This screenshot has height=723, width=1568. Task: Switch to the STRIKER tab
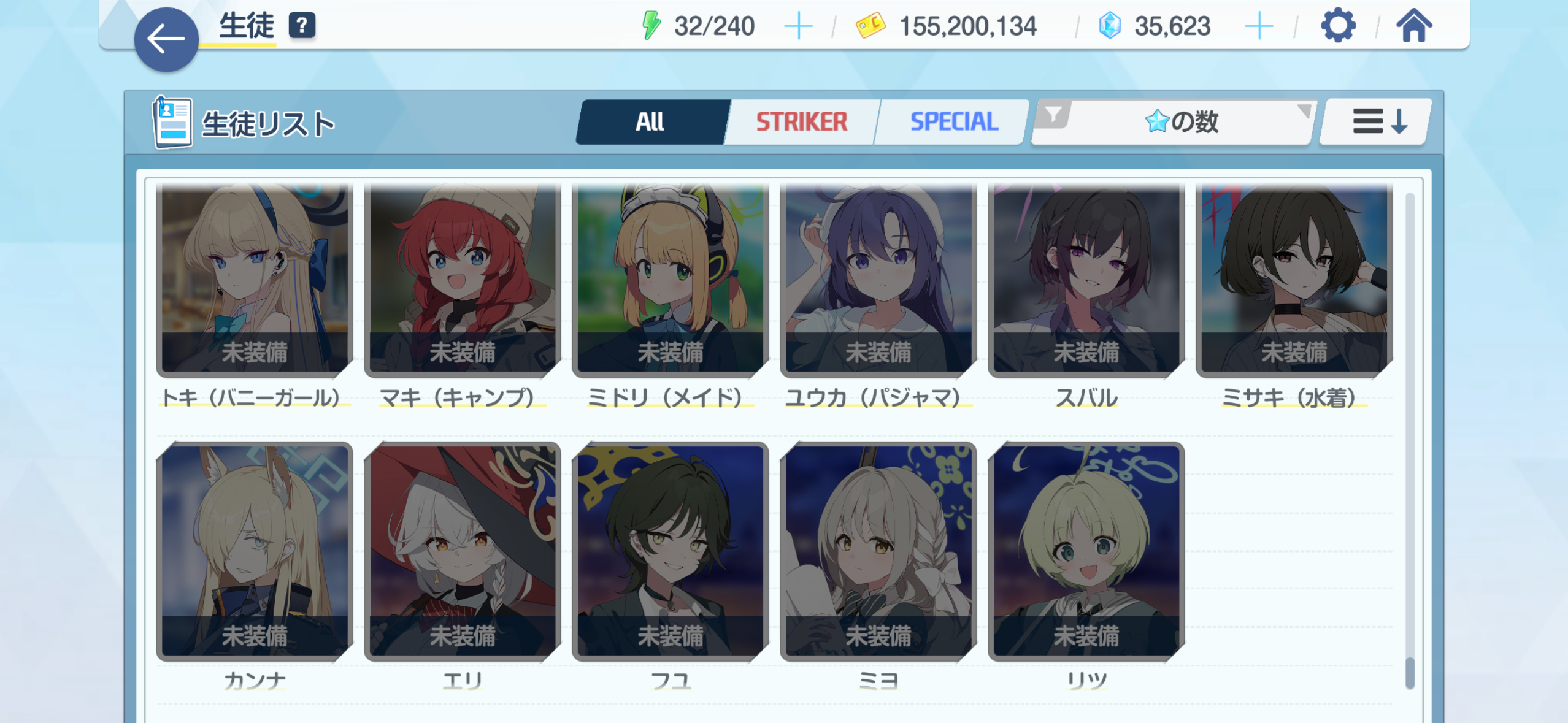coord(802,121)
